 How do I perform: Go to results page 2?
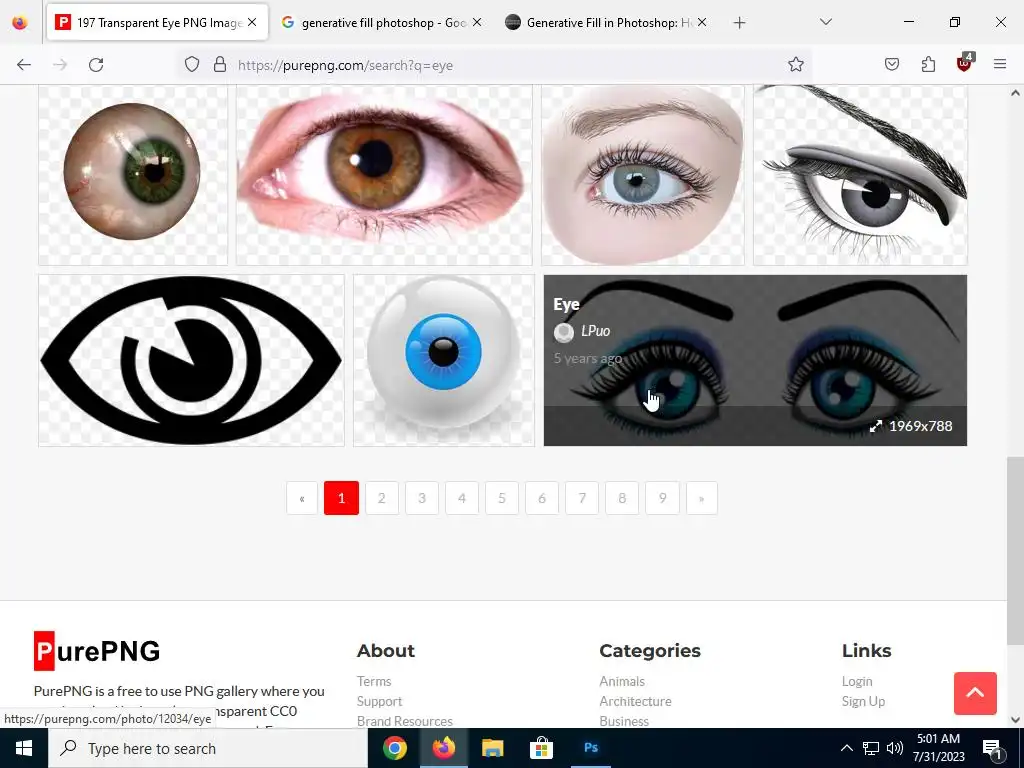[382, 498]
